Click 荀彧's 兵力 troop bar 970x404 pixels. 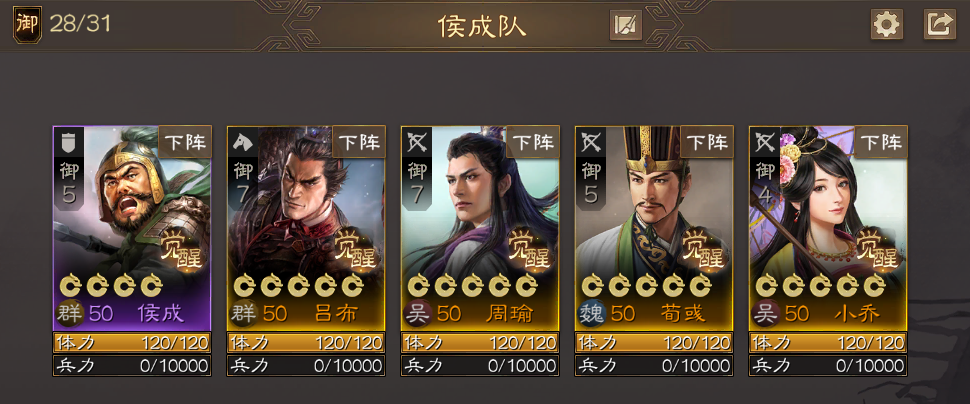(654, 365)
